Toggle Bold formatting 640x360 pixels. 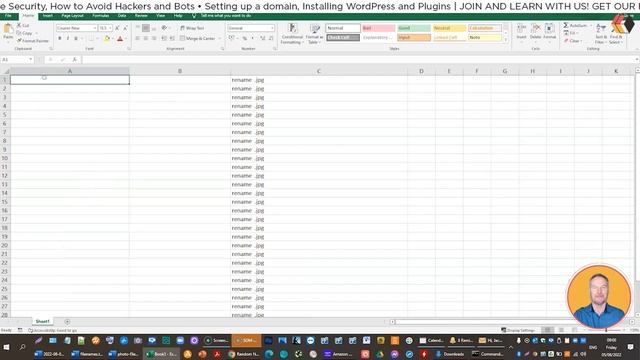[x=60, y=38]
